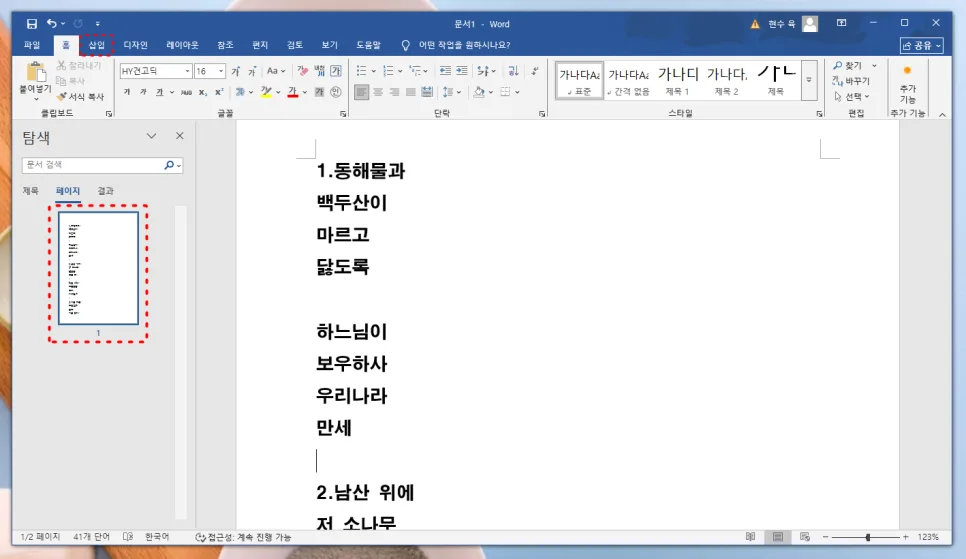Click the Share (공유) button
This screenshot has width=966, height=559.
click(922, 46)
